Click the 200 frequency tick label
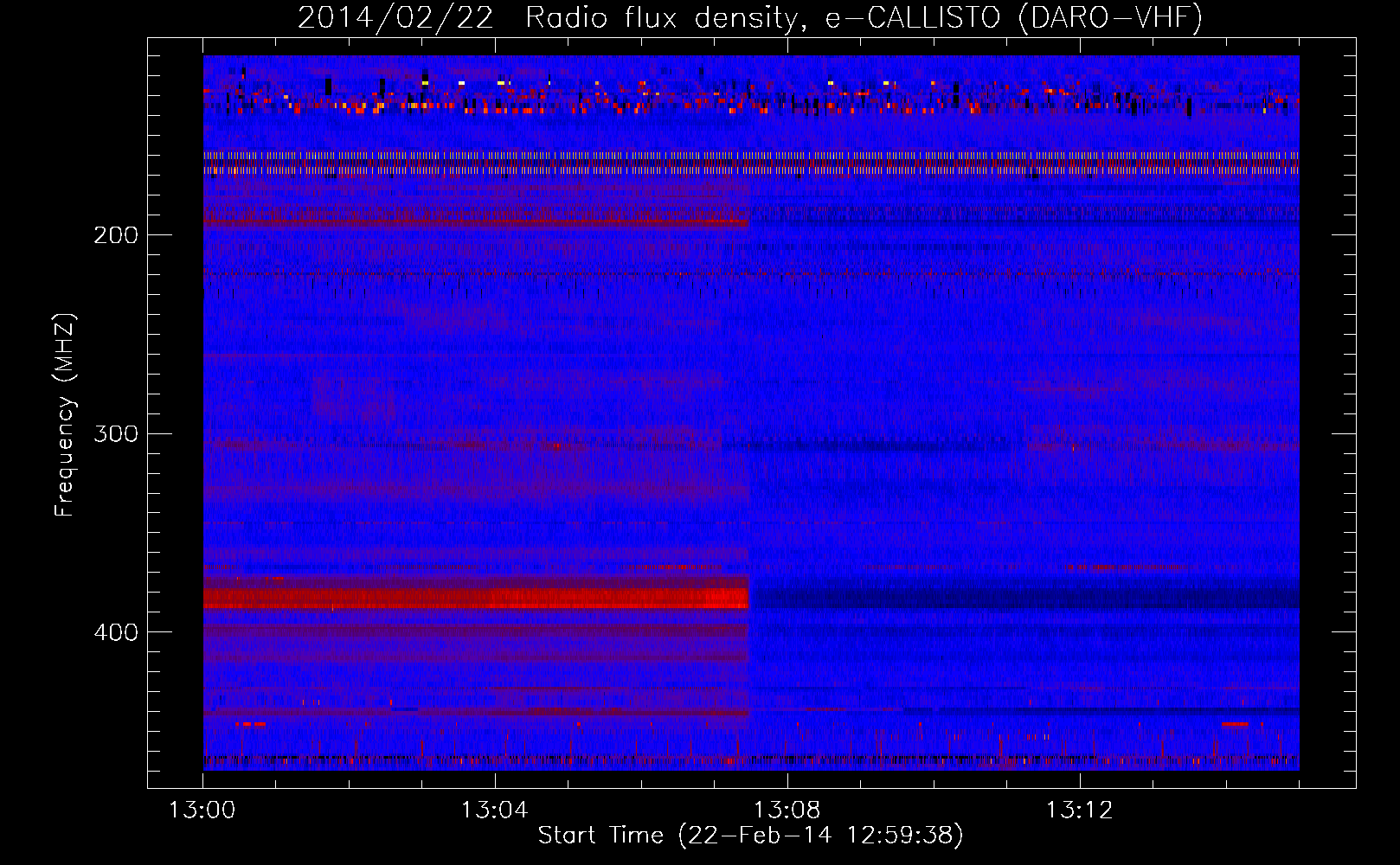This screenshot has width=1400, height=865. 116,235
